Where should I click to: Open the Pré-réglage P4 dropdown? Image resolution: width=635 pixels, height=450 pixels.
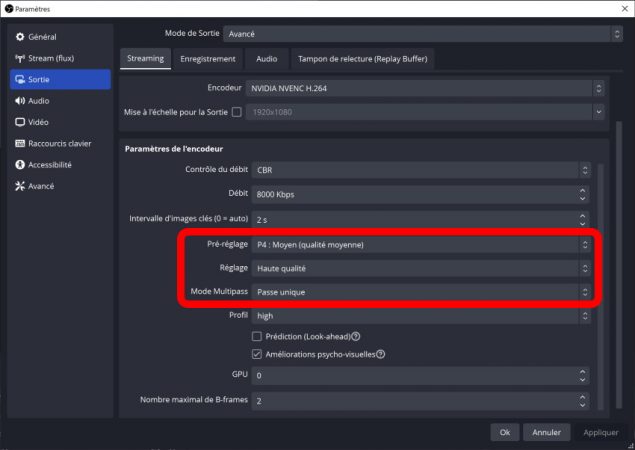pos(421,245)
